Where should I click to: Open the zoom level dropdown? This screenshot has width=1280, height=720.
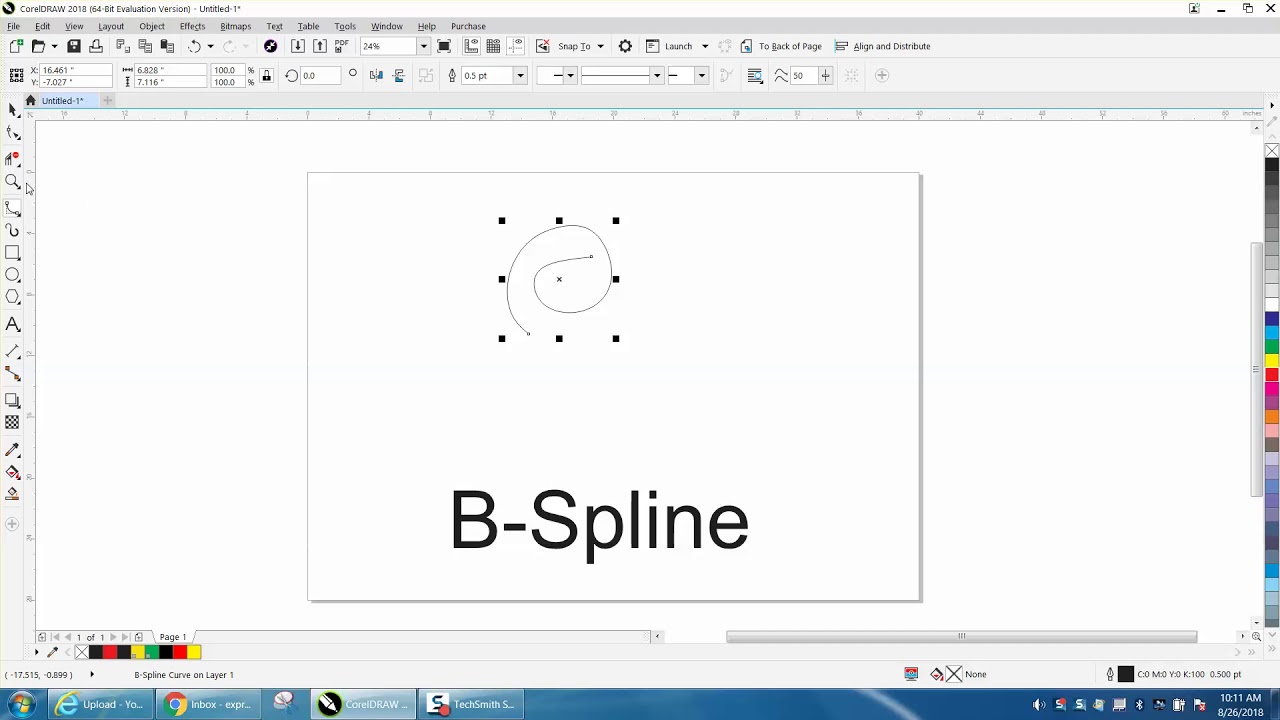(423, 46)
